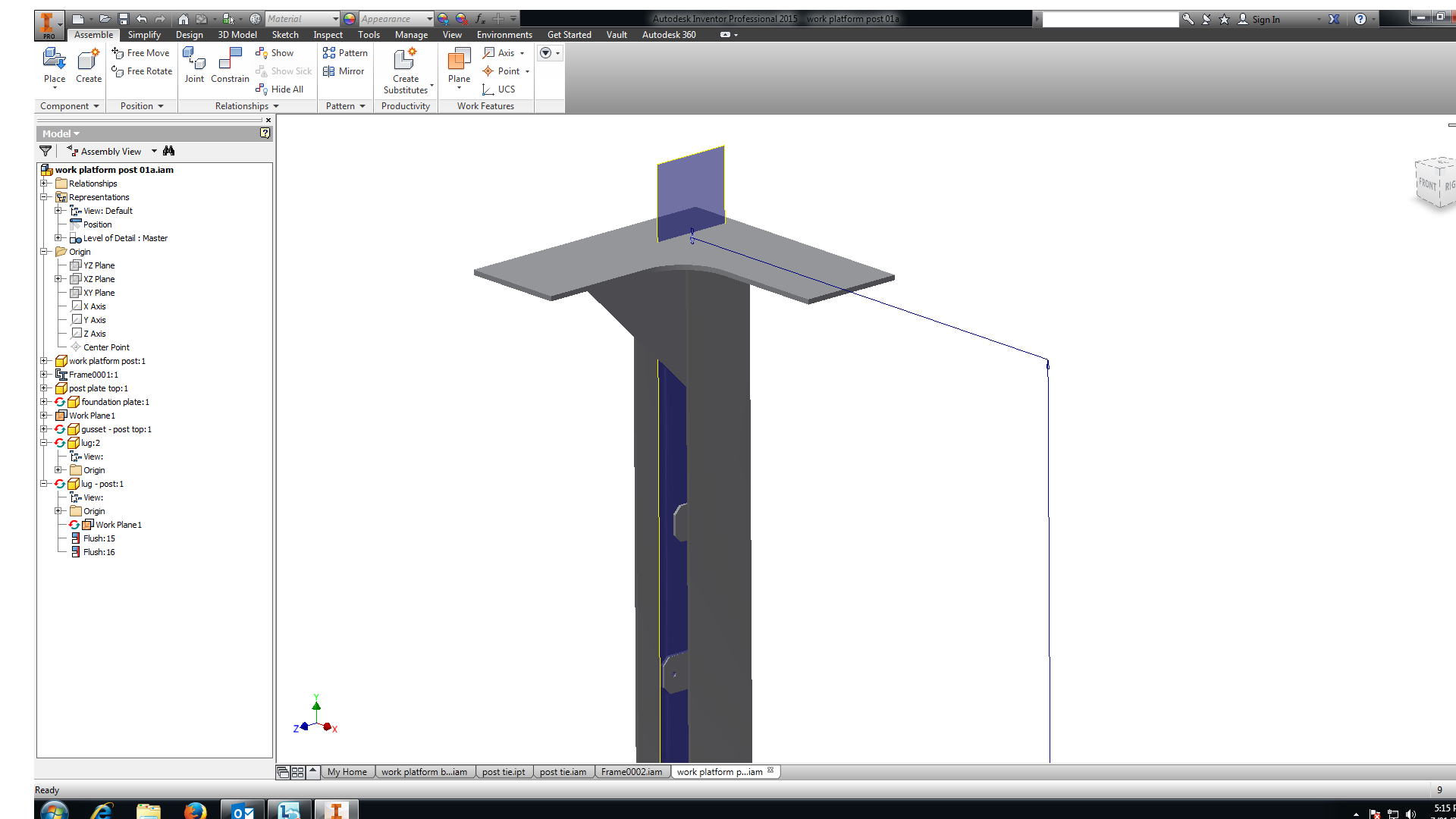Expand the Frame0001:1 node

point(44,375)
